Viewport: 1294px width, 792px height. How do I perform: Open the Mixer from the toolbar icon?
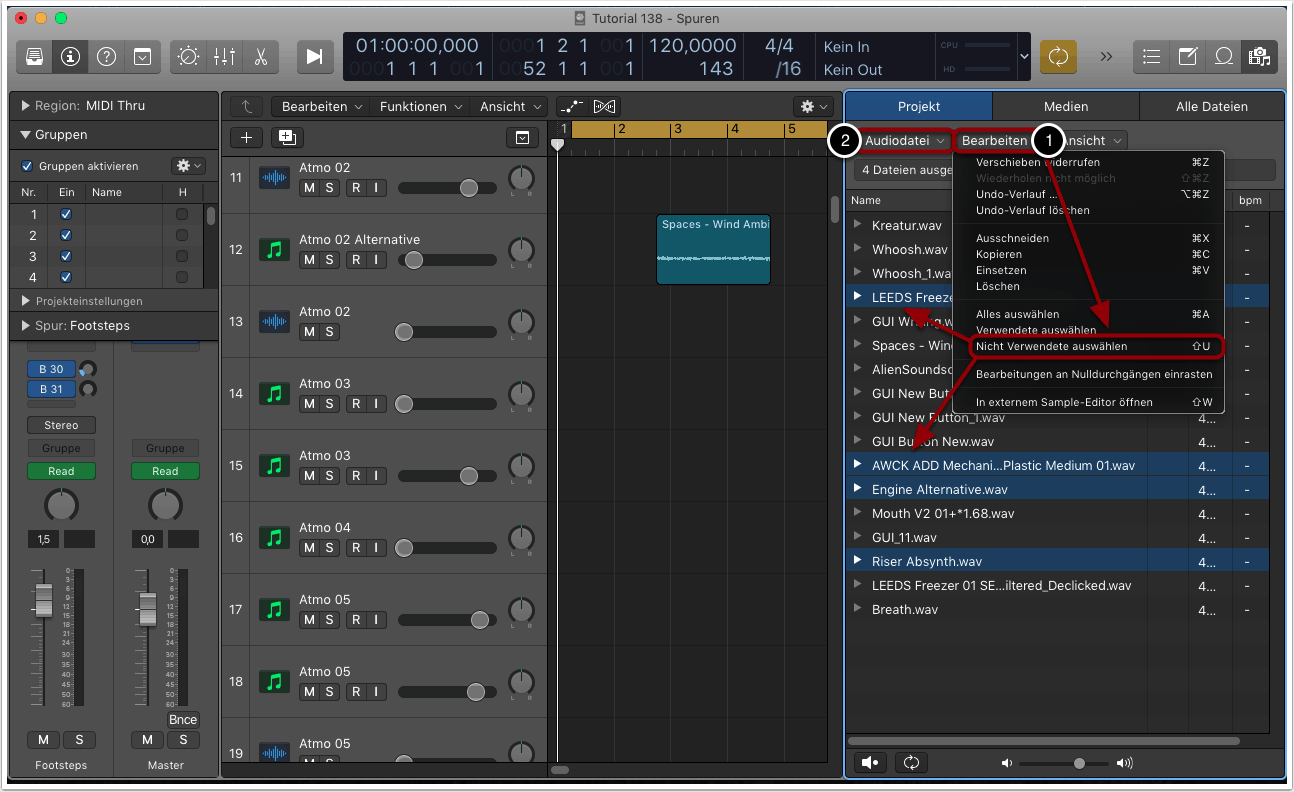[224, 56]
